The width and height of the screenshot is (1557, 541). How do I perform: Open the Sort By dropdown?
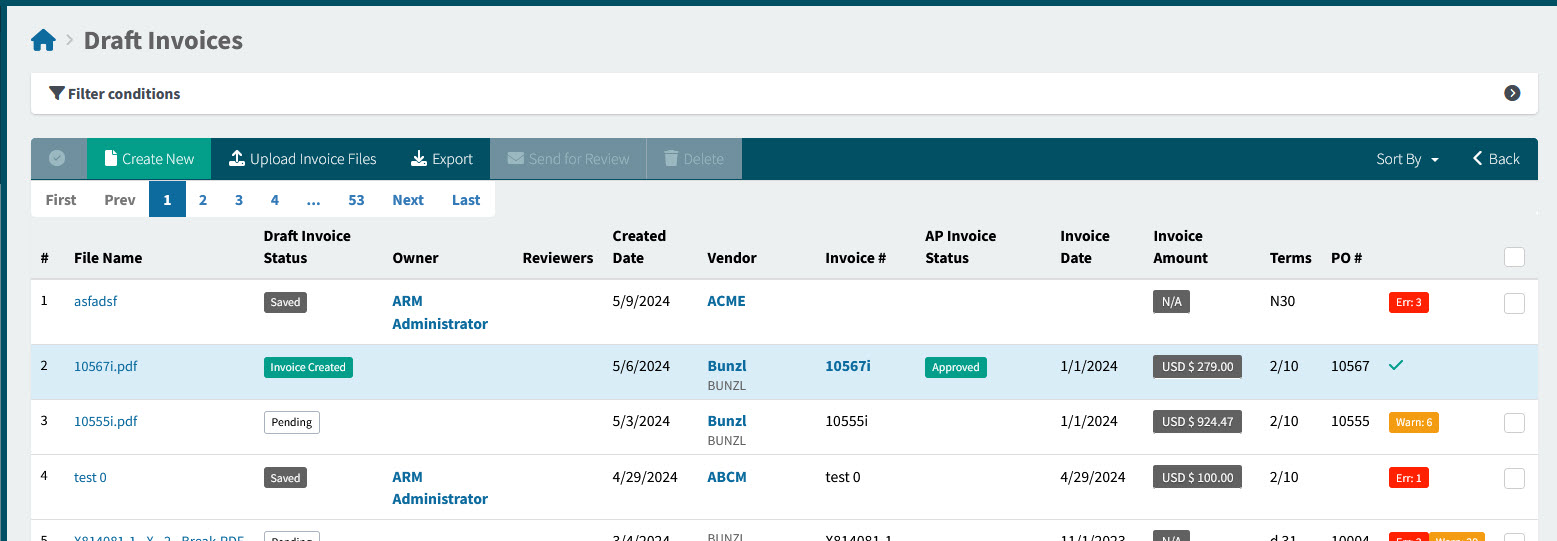coord(1407,159)
